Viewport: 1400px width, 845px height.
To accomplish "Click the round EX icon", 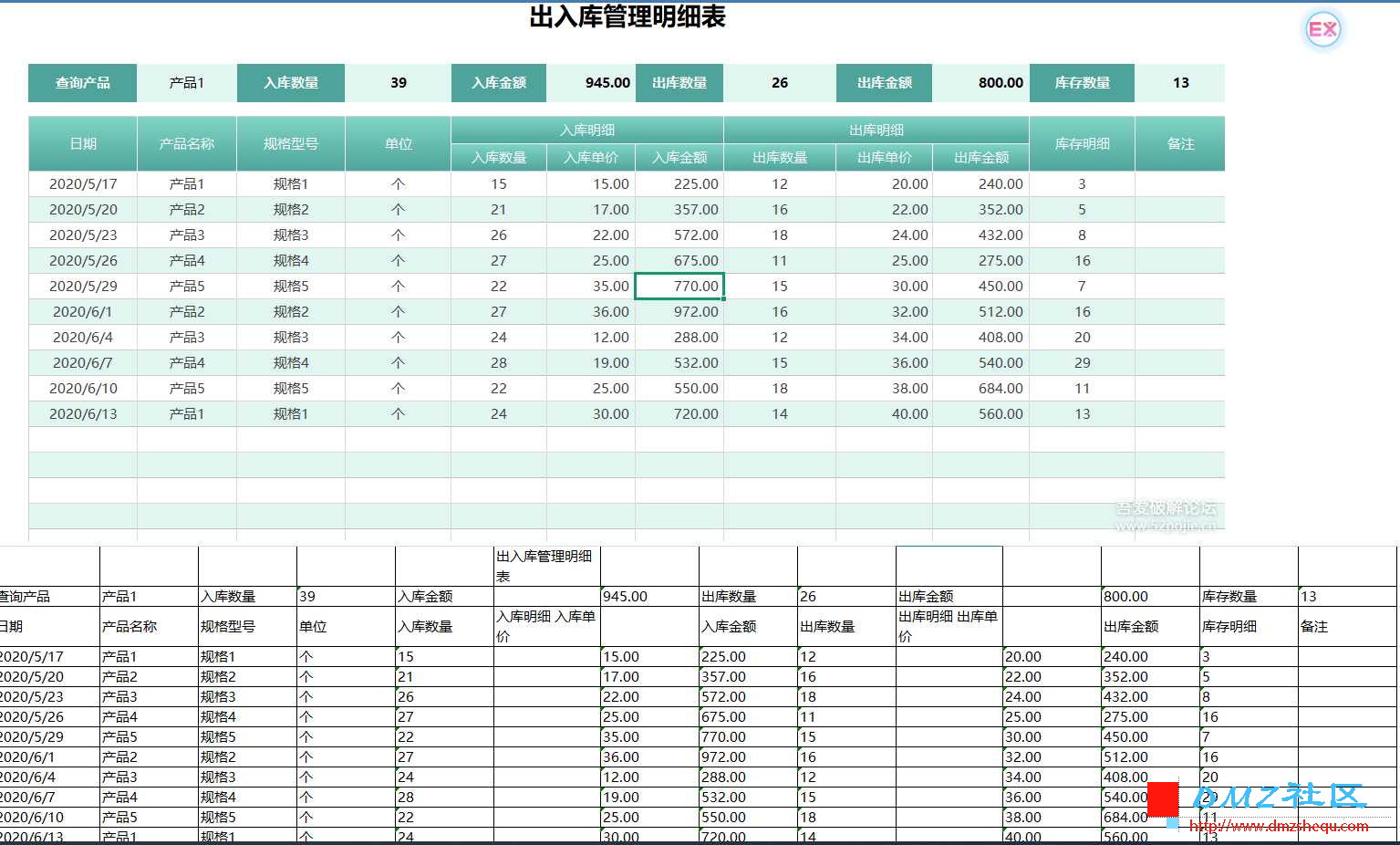I will pos(1322,30).
